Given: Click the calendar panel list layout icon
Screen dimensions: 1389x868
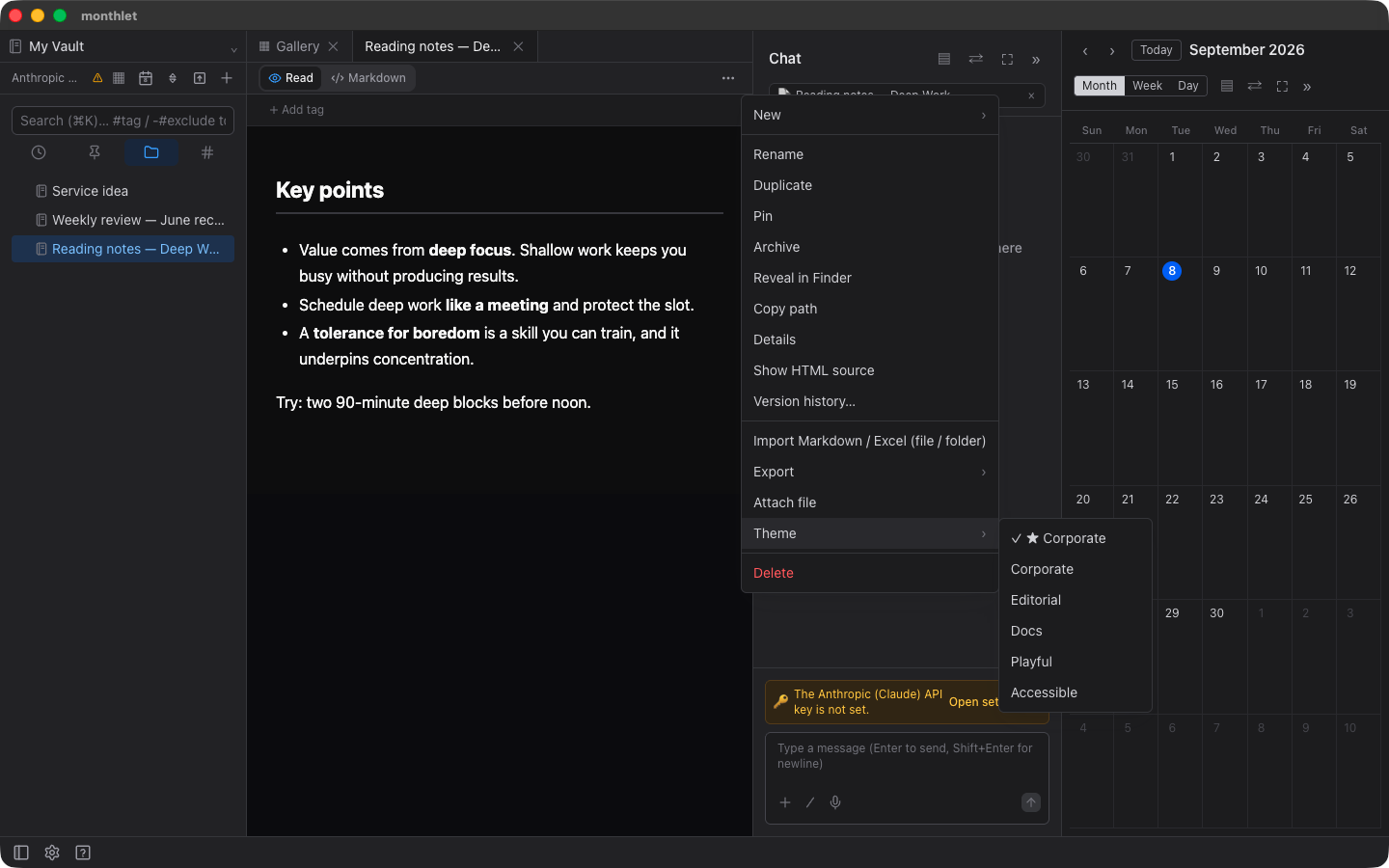Looking at the screenshot, I should [x=1227, y=86].
